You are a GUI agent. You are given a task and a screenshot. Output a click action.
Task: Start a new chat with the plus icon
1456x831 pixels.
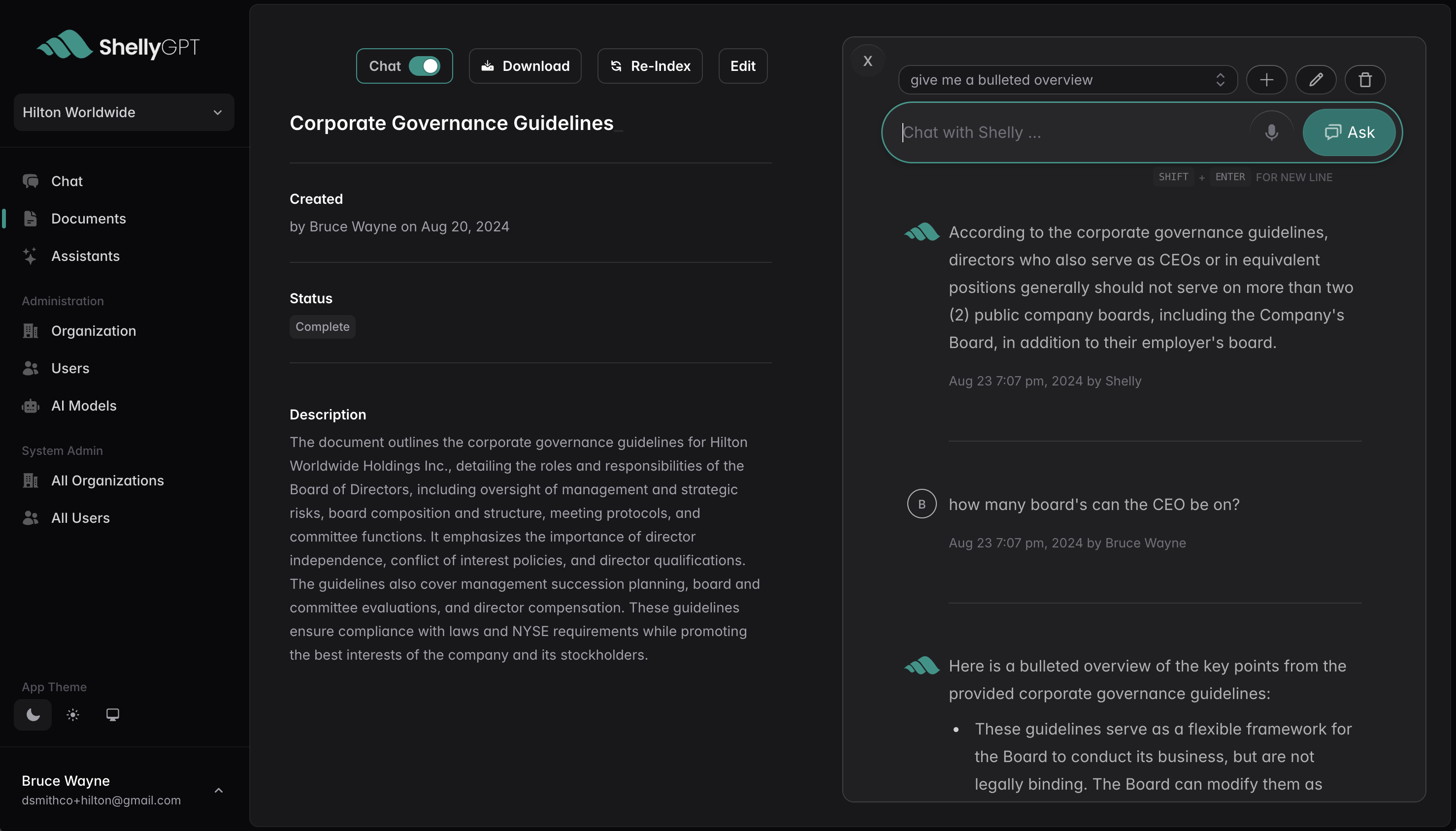click(1267, 79)
